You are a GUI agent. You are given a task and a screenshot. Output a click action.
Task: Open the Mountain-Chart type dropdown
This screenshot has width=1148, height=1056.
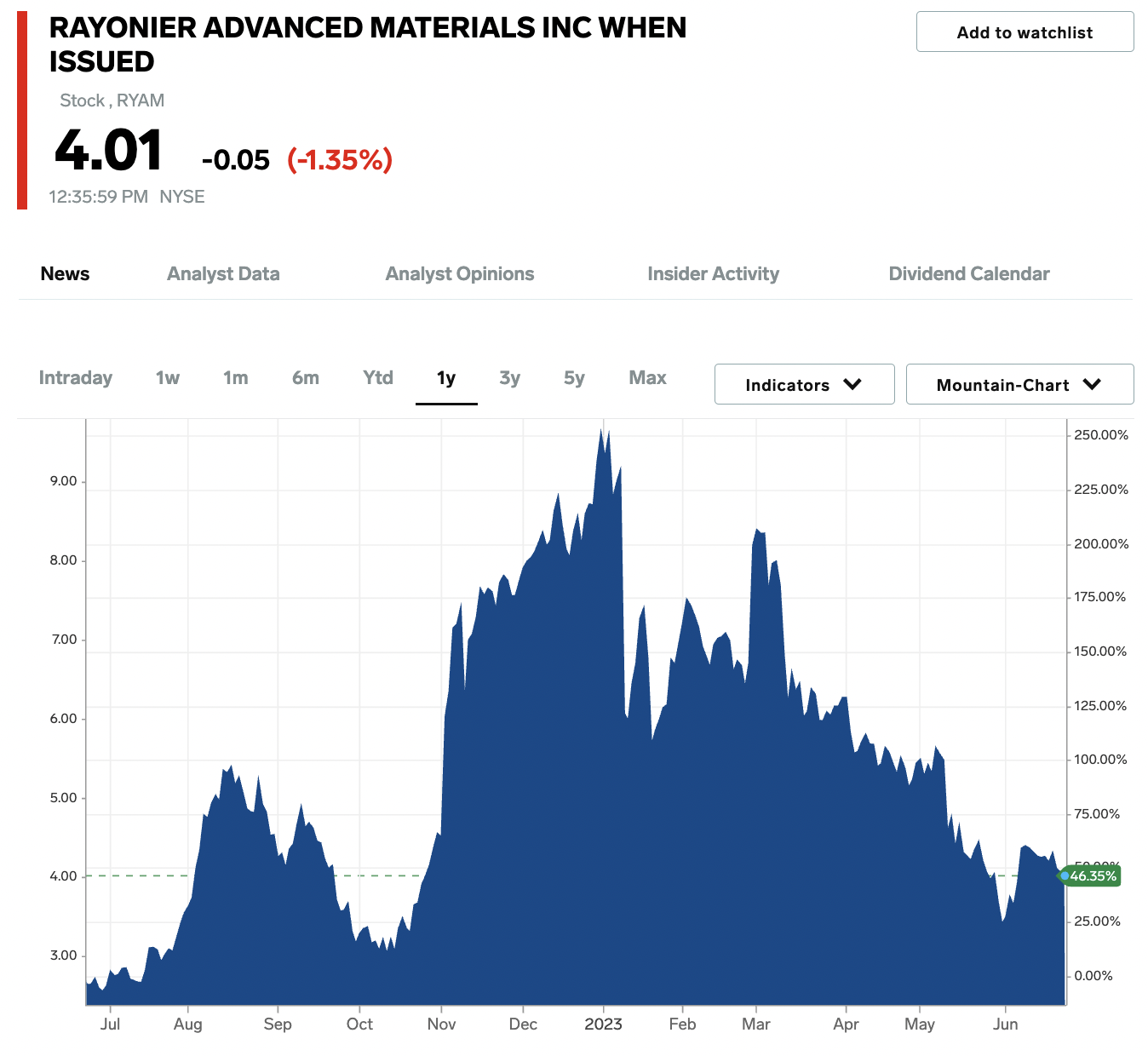tap(1020, 384)
